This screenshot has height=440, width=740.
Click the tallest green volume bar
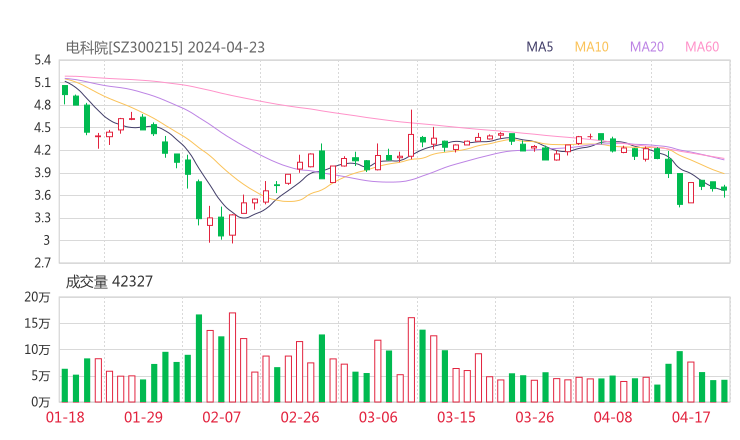coord(199,358)
